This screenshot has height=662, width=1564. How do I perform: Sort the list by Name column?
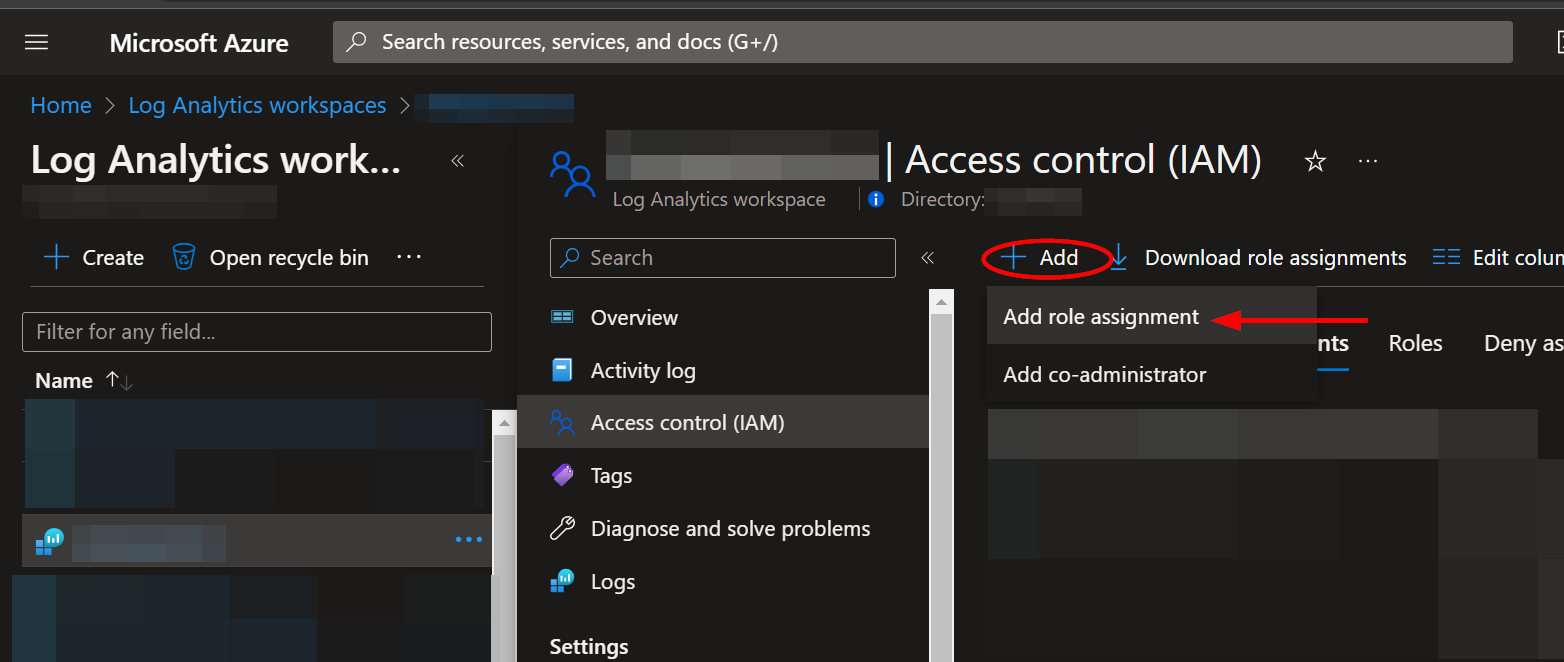pos(64,380)
